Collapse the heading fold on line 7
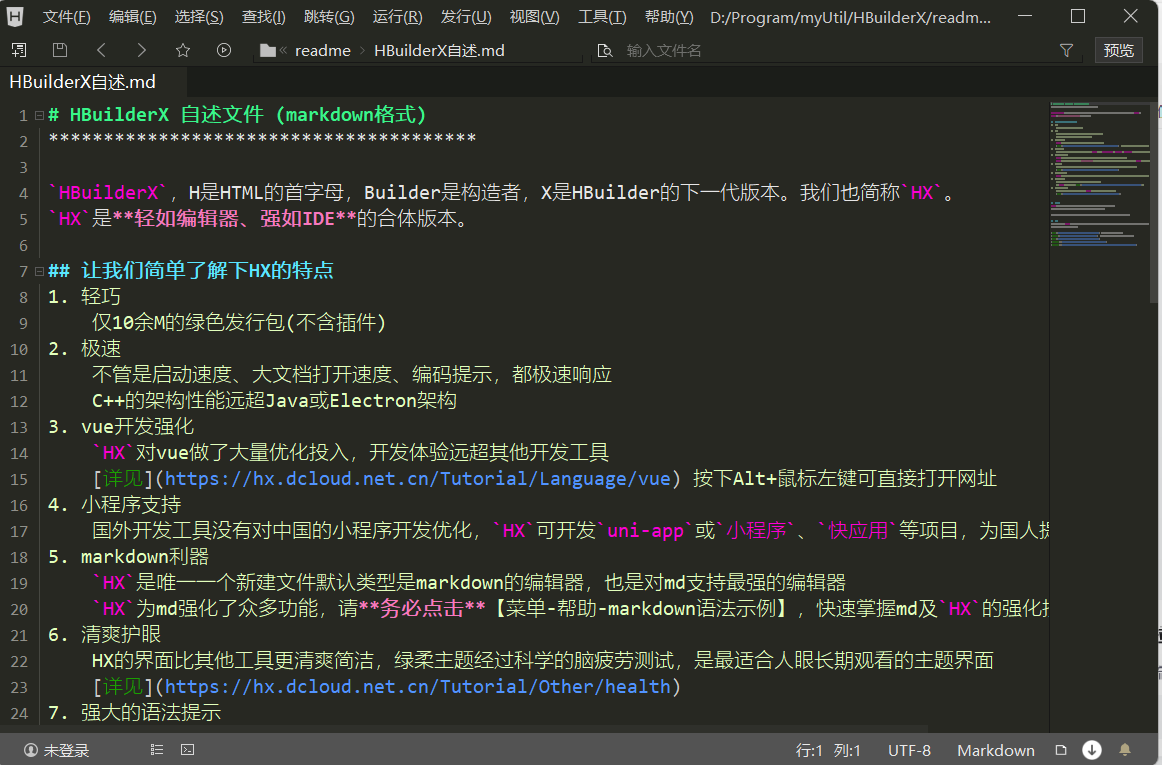This screenshot has width=1162, height=765. (39, 271)
